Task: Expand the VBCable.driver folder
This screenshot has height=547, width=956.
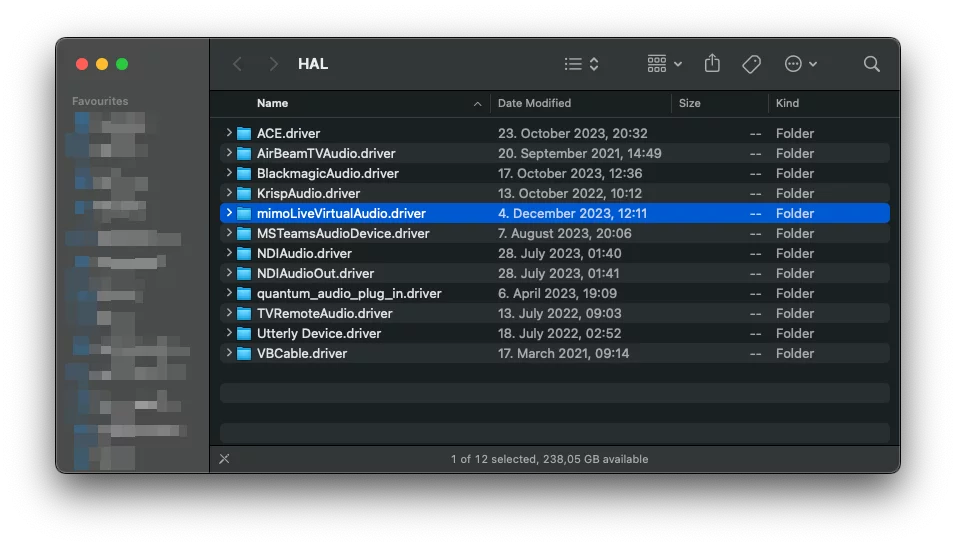Action: coord(229,353)
